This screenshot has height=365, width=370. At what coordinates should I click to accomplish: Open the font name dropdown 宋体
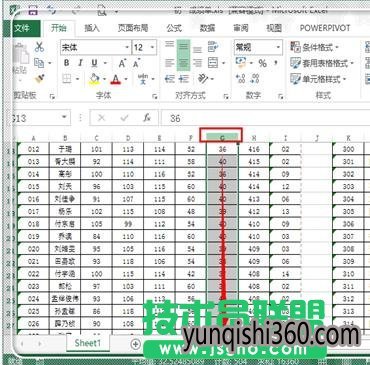pos(95,48)
